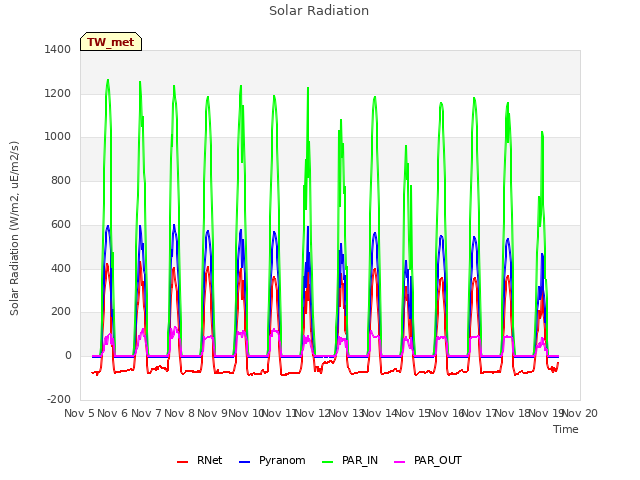Click the blue Pyranom legend color marker
Screen dimensions: 640x480
point(244,462)
